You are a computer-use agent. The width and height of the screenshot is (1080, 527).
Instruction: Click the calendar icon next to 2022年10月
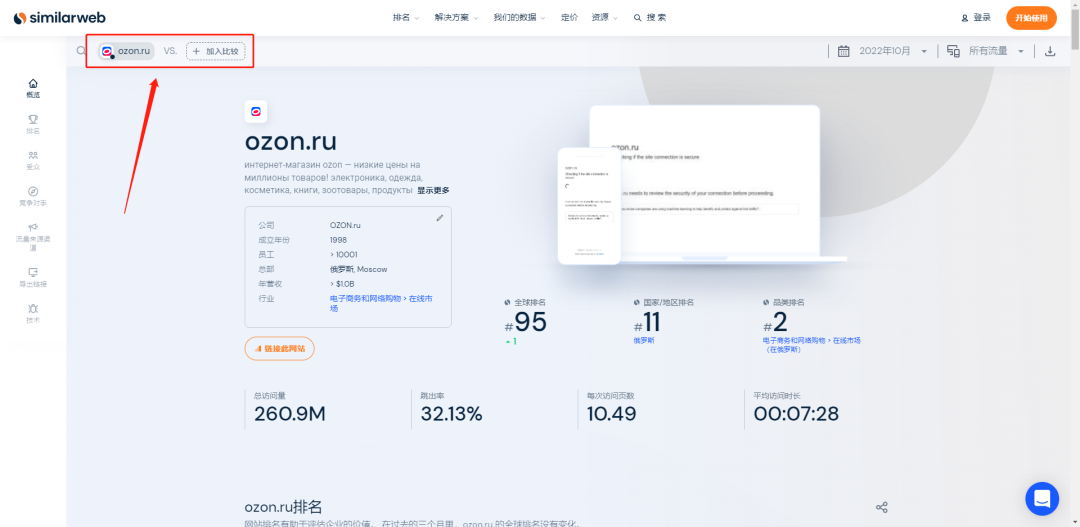(x=843, y=51)
